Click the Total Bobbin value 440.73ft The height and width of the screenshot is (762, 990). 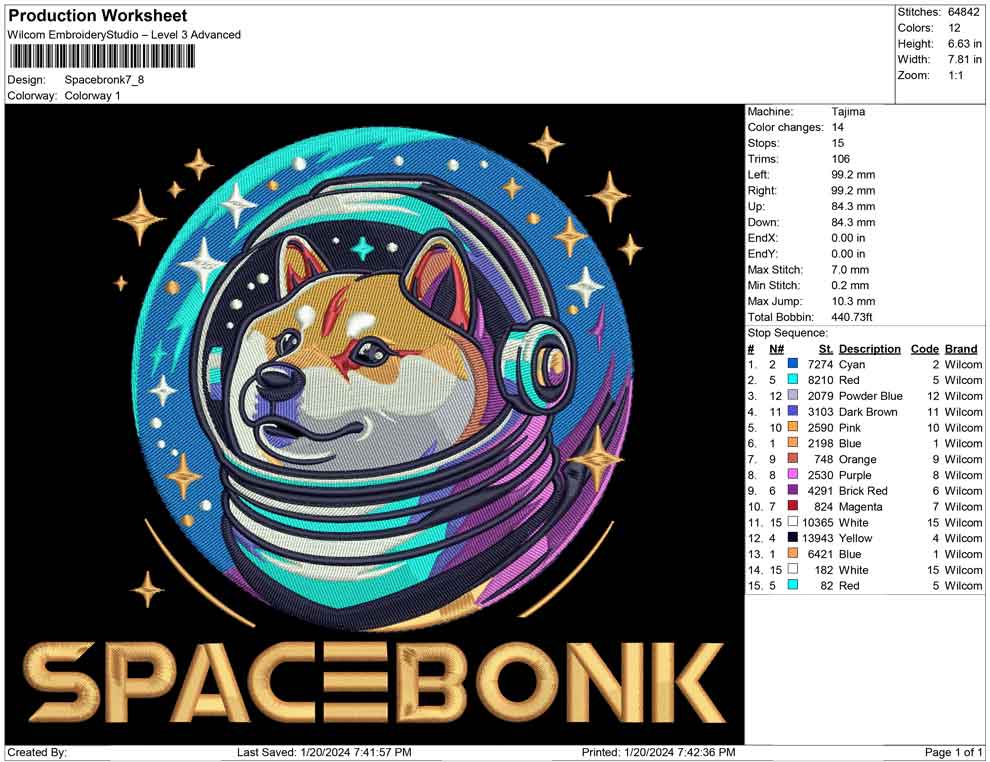click(x=852, y=317)
